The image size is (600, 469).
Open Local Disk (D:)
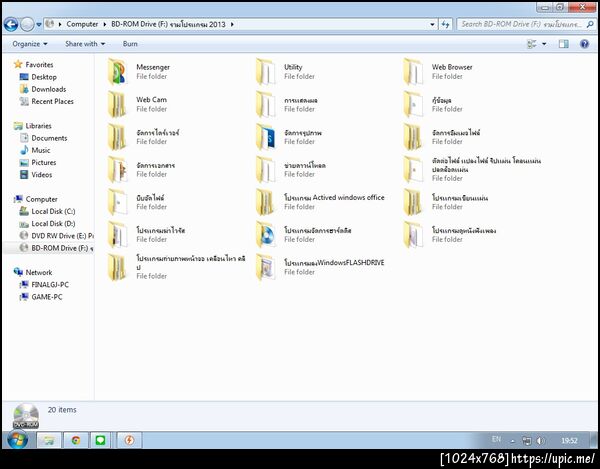coord(53,224)
